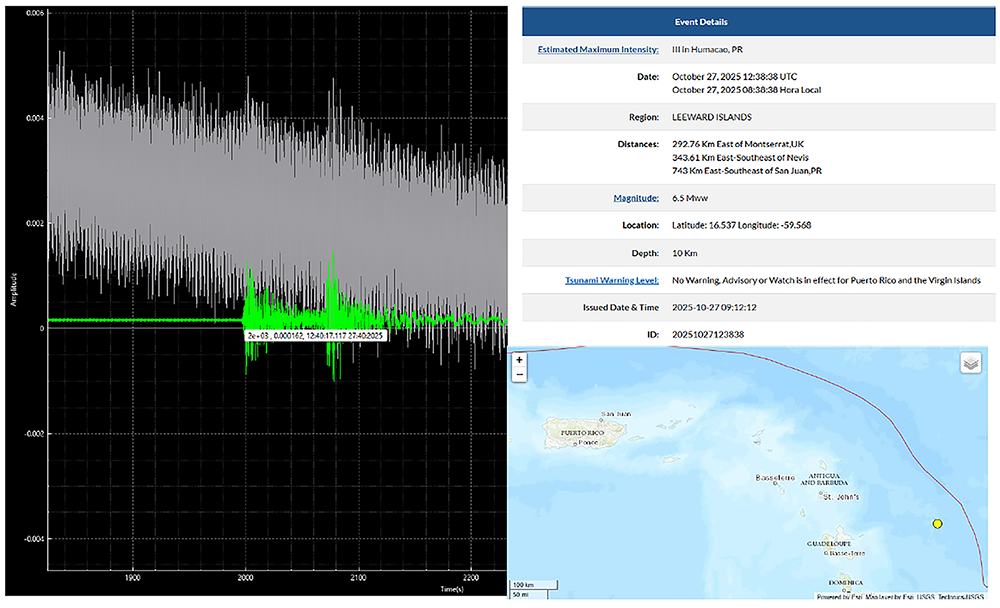Click the yellow earthquake epicenter marker
The image size is (1000, 608).
937,524
